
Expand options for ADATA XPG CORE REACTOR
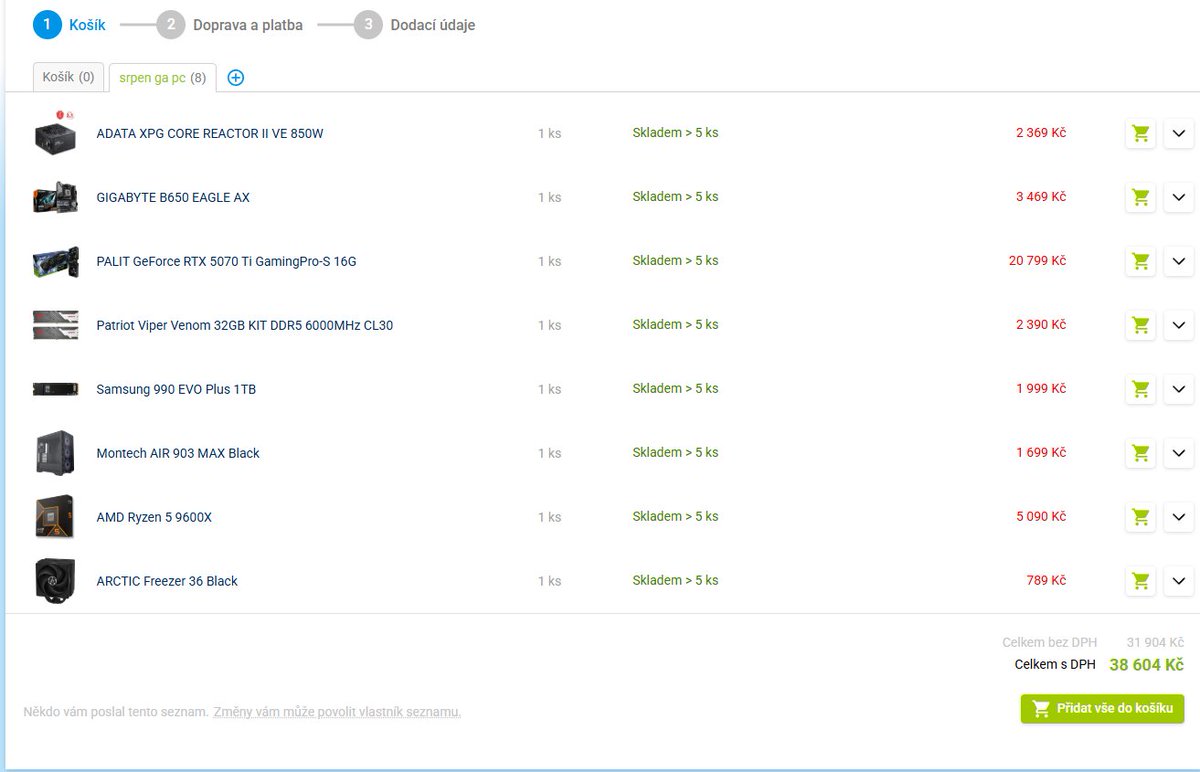pos(1179,133)
